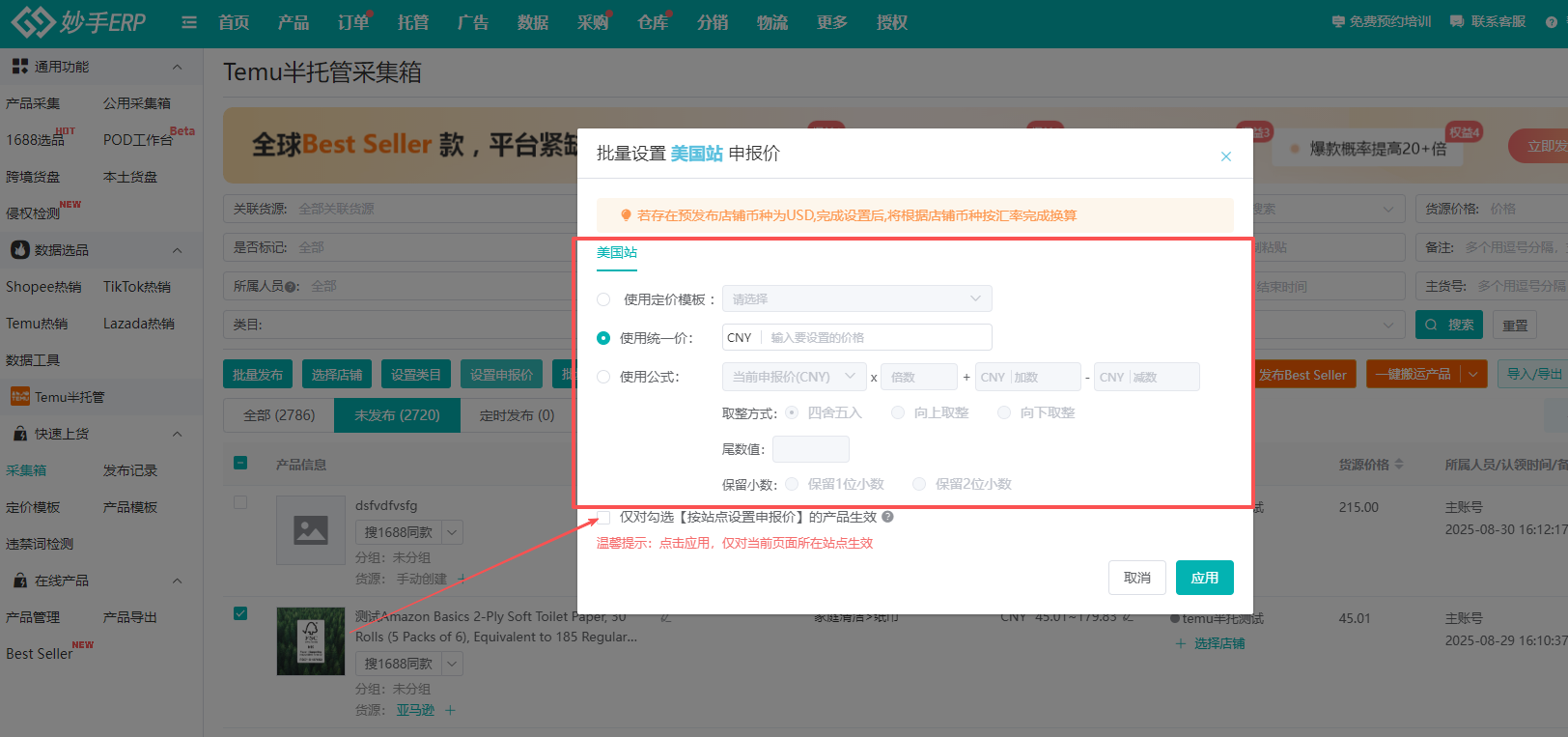Open the 一键搬运产品 dropdown arrow
1568x737 pixels.
click(x=1473, y=375)
